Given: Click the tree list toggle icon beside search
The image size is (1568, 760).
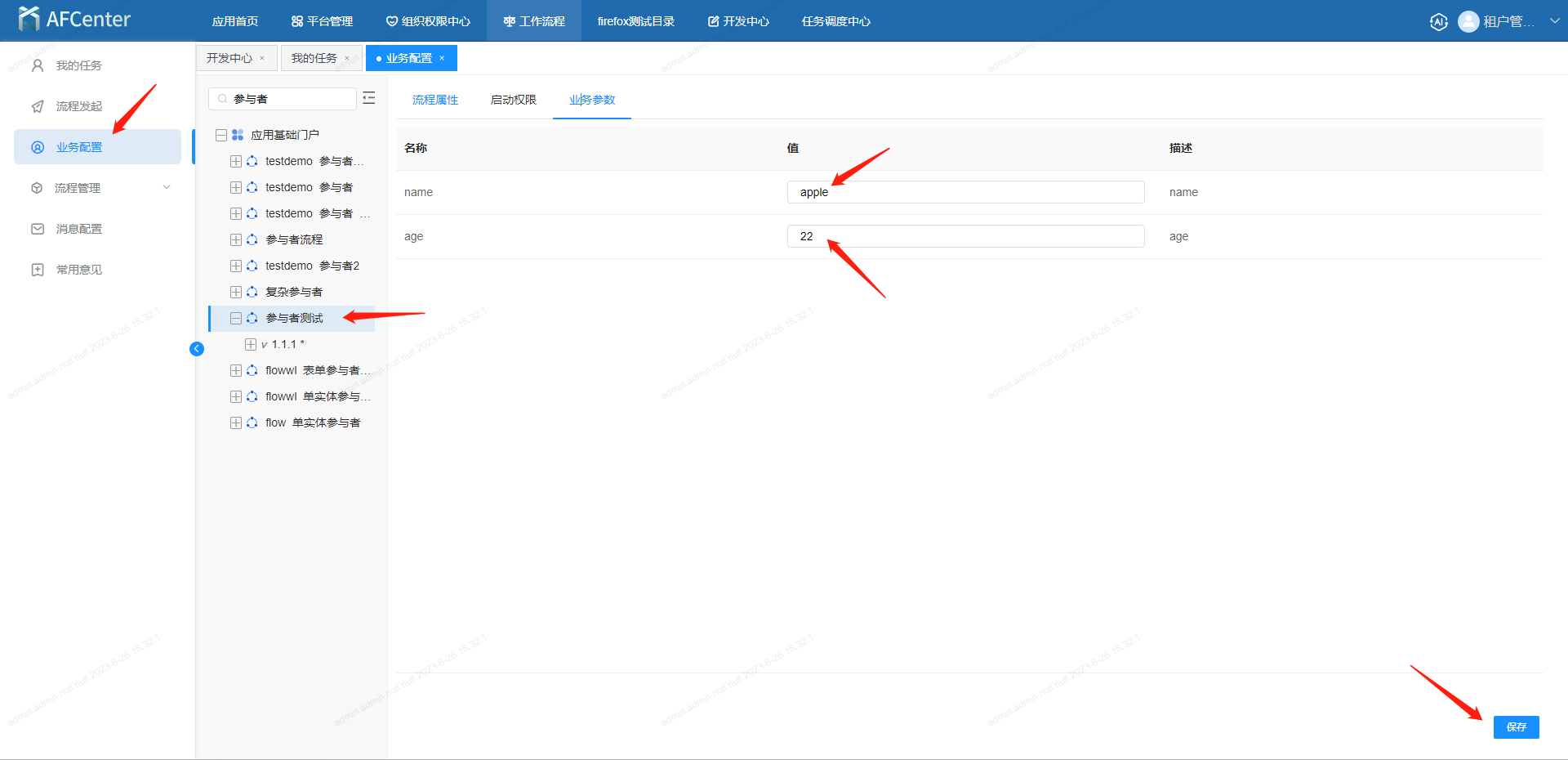Looking at the screenshot, I should point(369,98).
